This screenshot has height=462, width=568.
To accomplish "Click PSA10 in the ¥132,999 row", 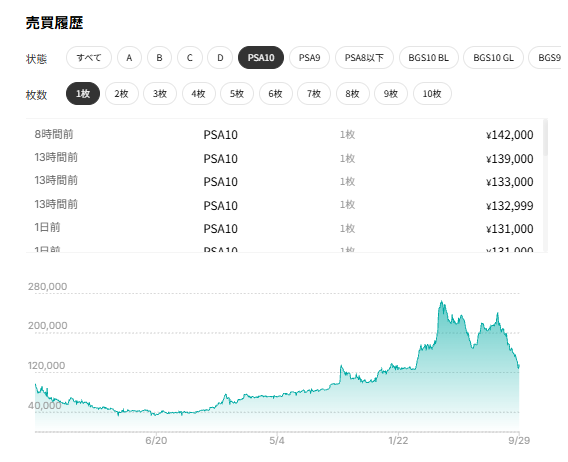I will coord(221,206).
